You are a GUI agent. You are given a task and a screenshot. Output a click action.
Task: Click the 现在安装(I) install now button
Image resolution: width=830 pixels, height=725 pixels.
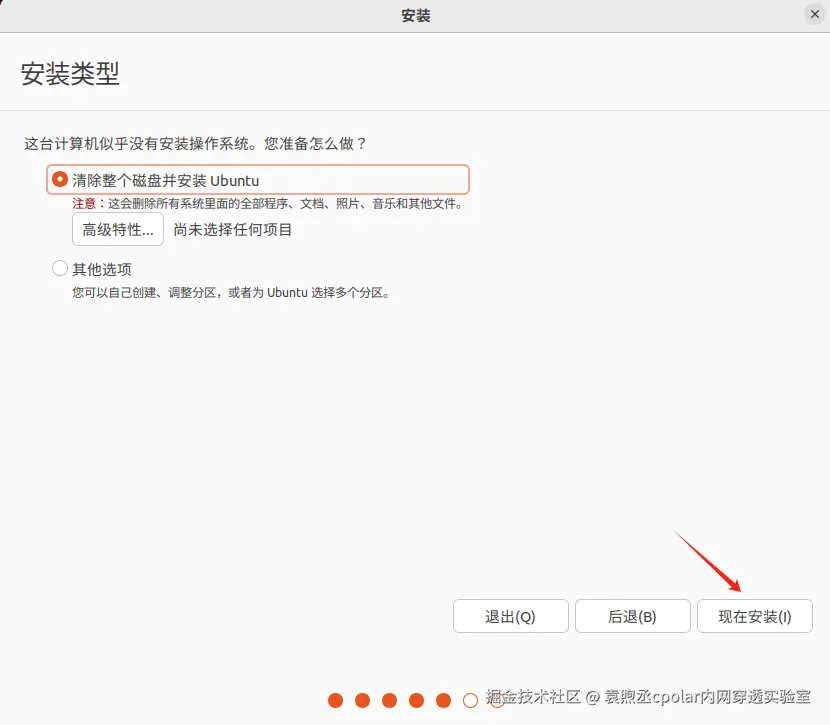point(754,616)
